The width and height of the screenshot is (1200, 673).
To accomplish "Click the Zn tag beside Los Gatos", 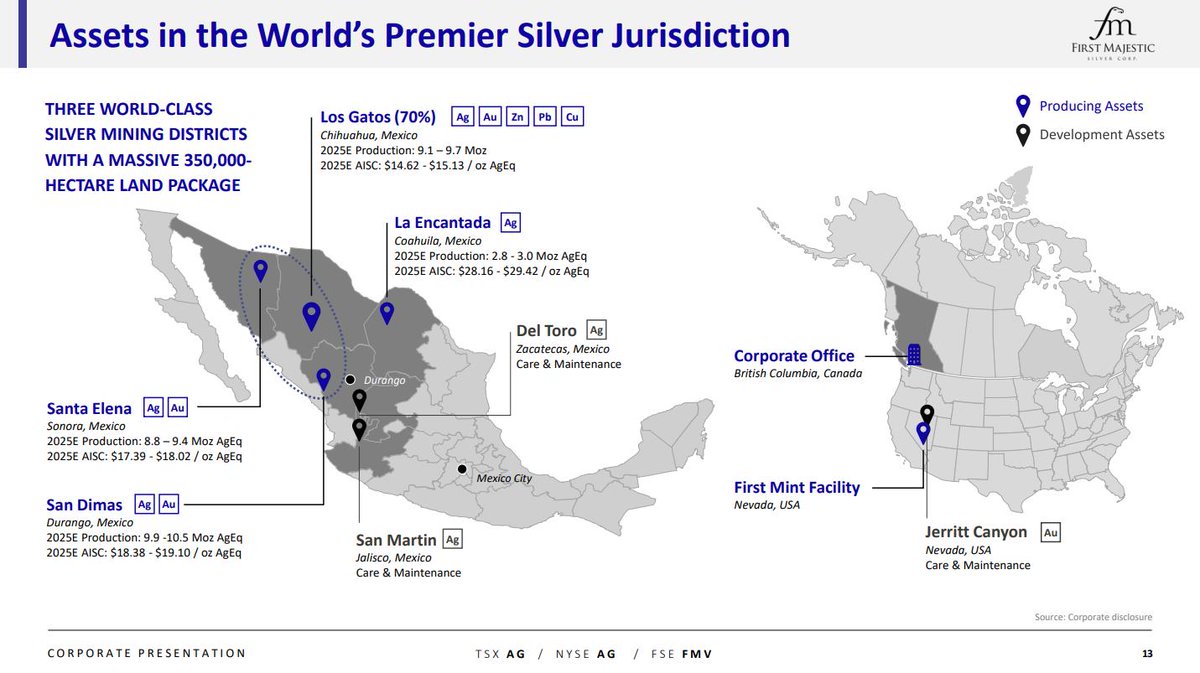I will pos(517,116).
